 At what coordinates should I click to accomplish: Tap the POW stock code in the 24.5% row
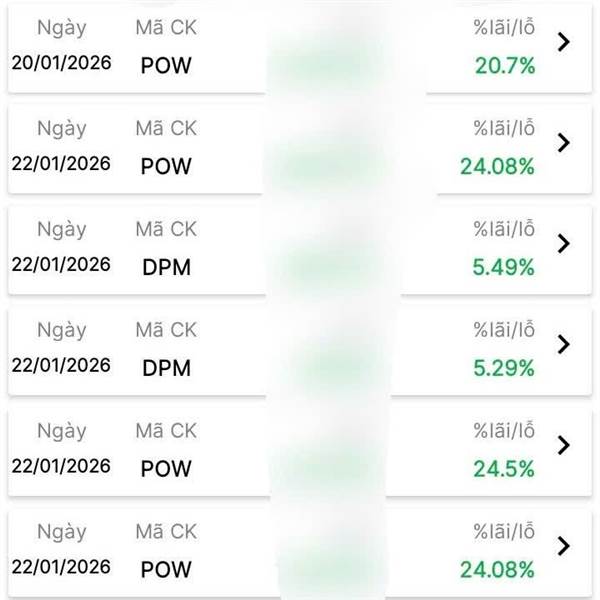pos(166,469)
